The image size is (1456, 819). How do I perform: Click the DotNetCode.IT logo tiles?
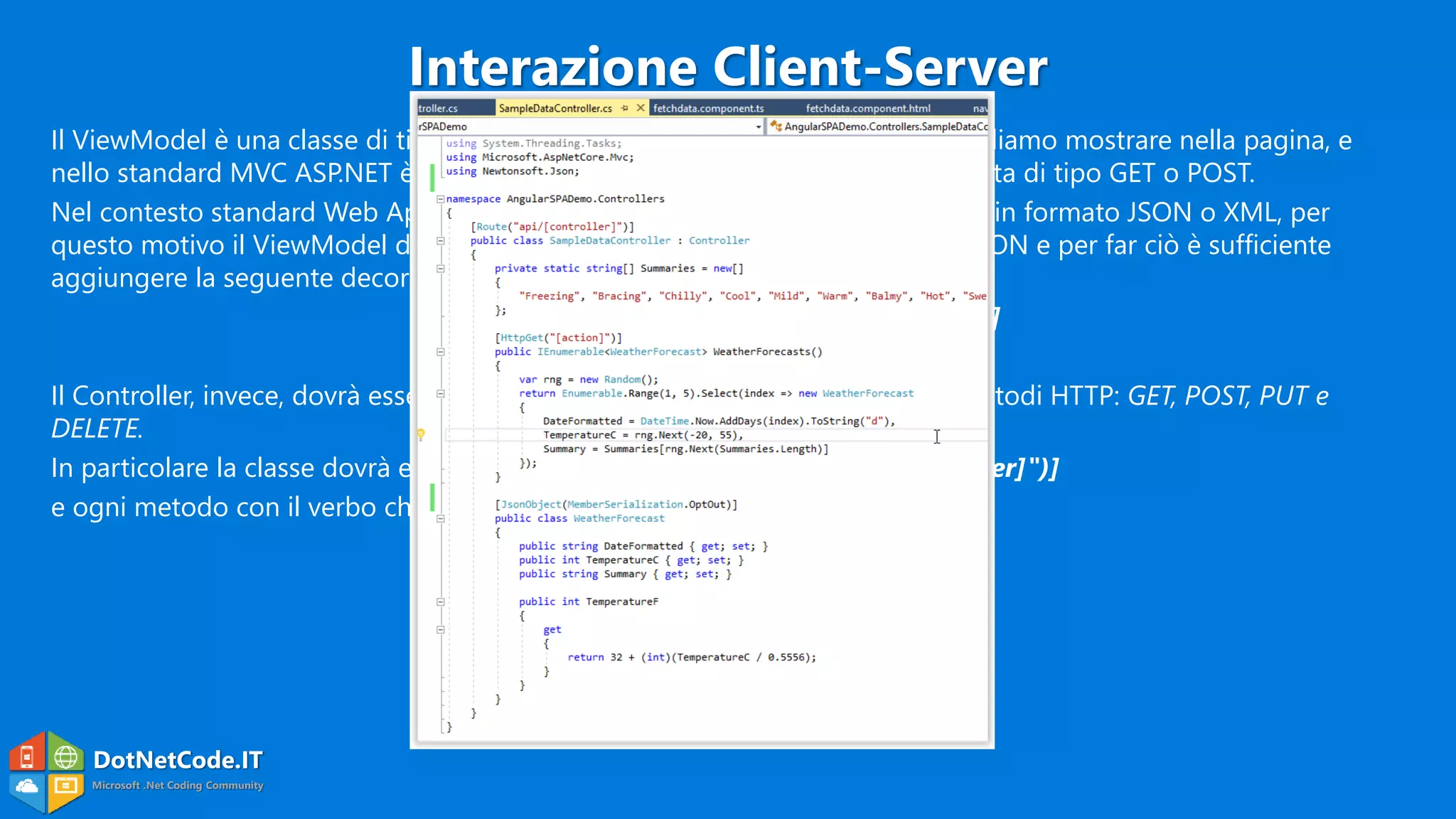pos(46,773)
